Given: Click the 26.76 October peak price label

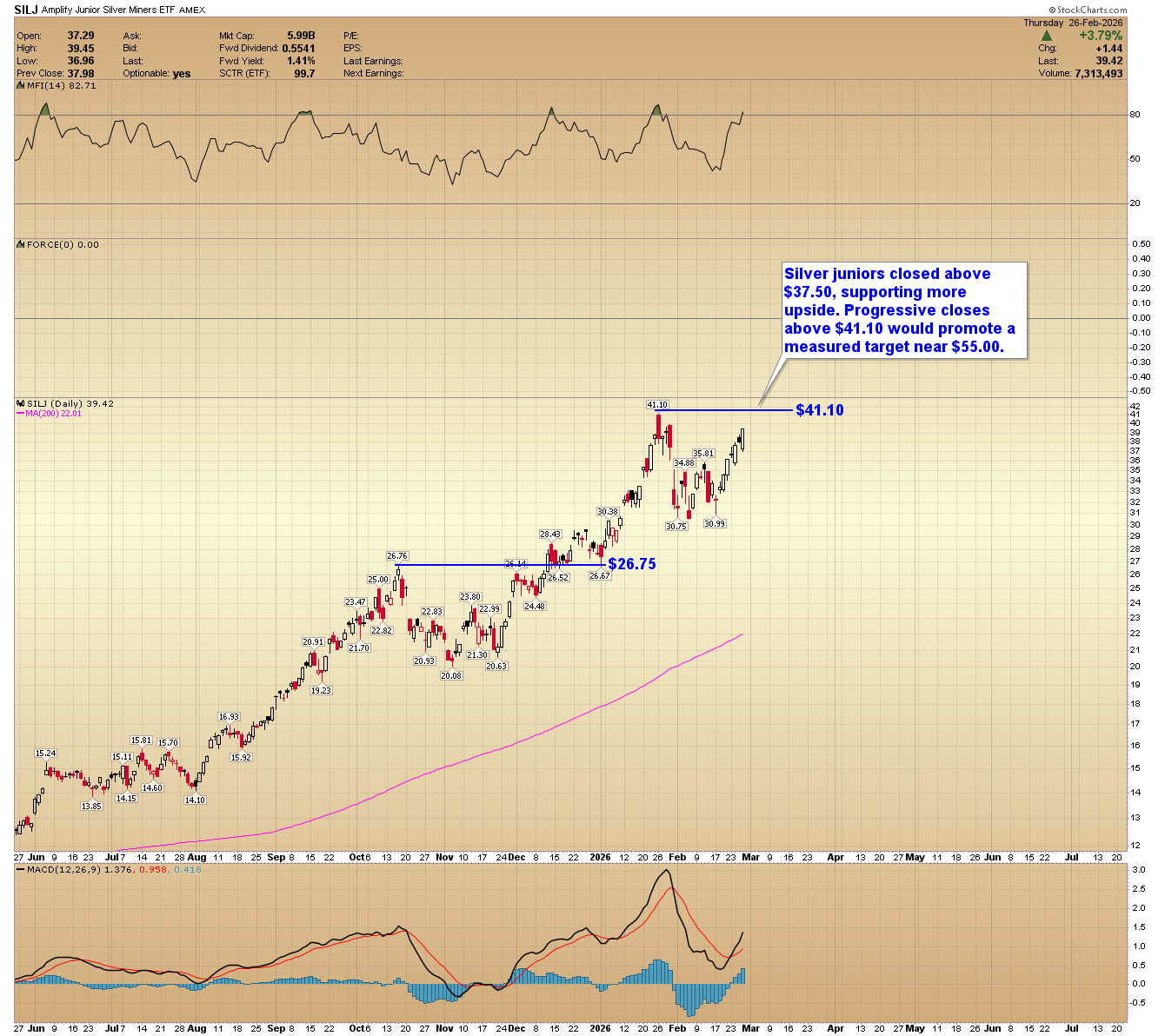Looking at the screenshot, I should 397,556.
